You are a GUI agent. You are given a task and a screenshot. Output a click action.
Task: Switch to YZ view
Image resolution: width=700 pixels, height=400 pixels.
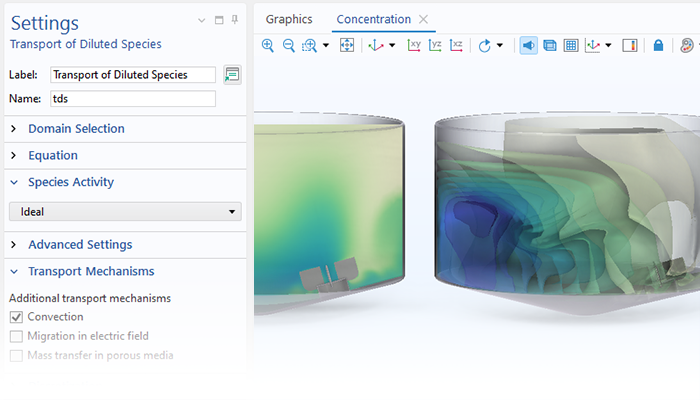[x=435, y=45]
